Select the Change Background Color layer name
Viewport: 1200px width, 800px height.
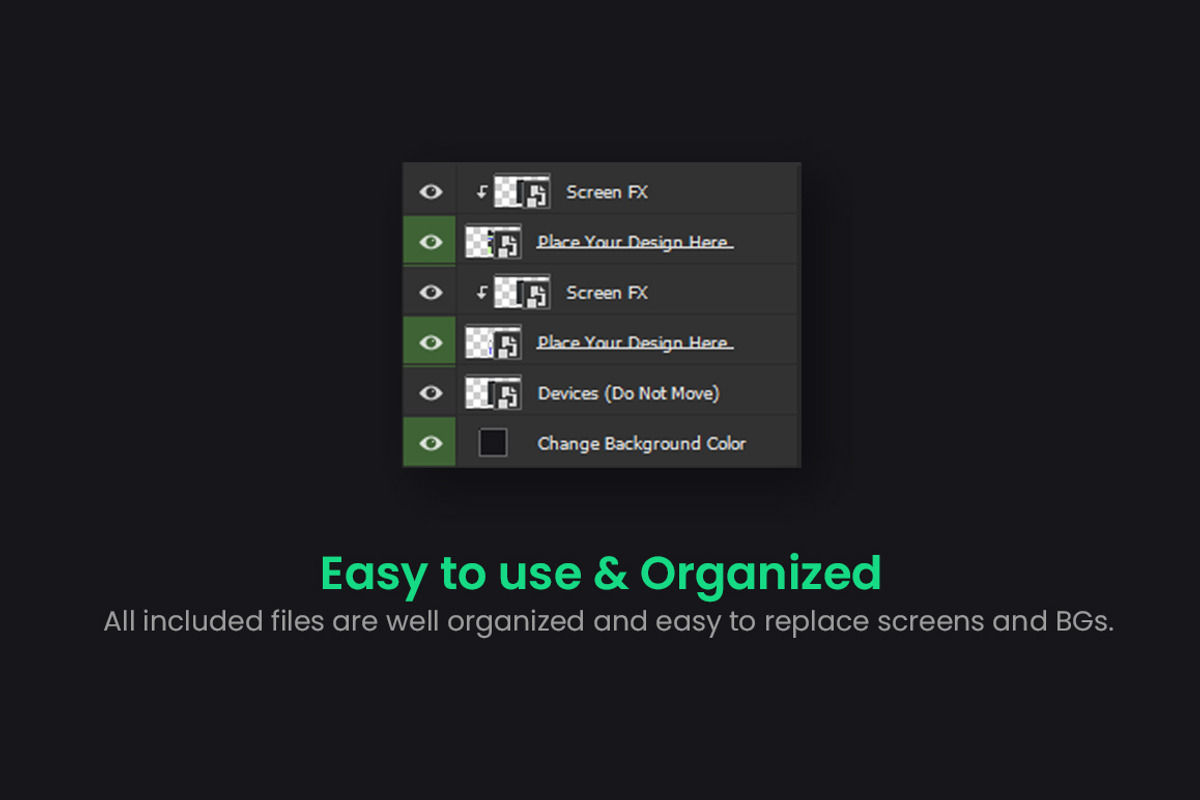[641, 443]
